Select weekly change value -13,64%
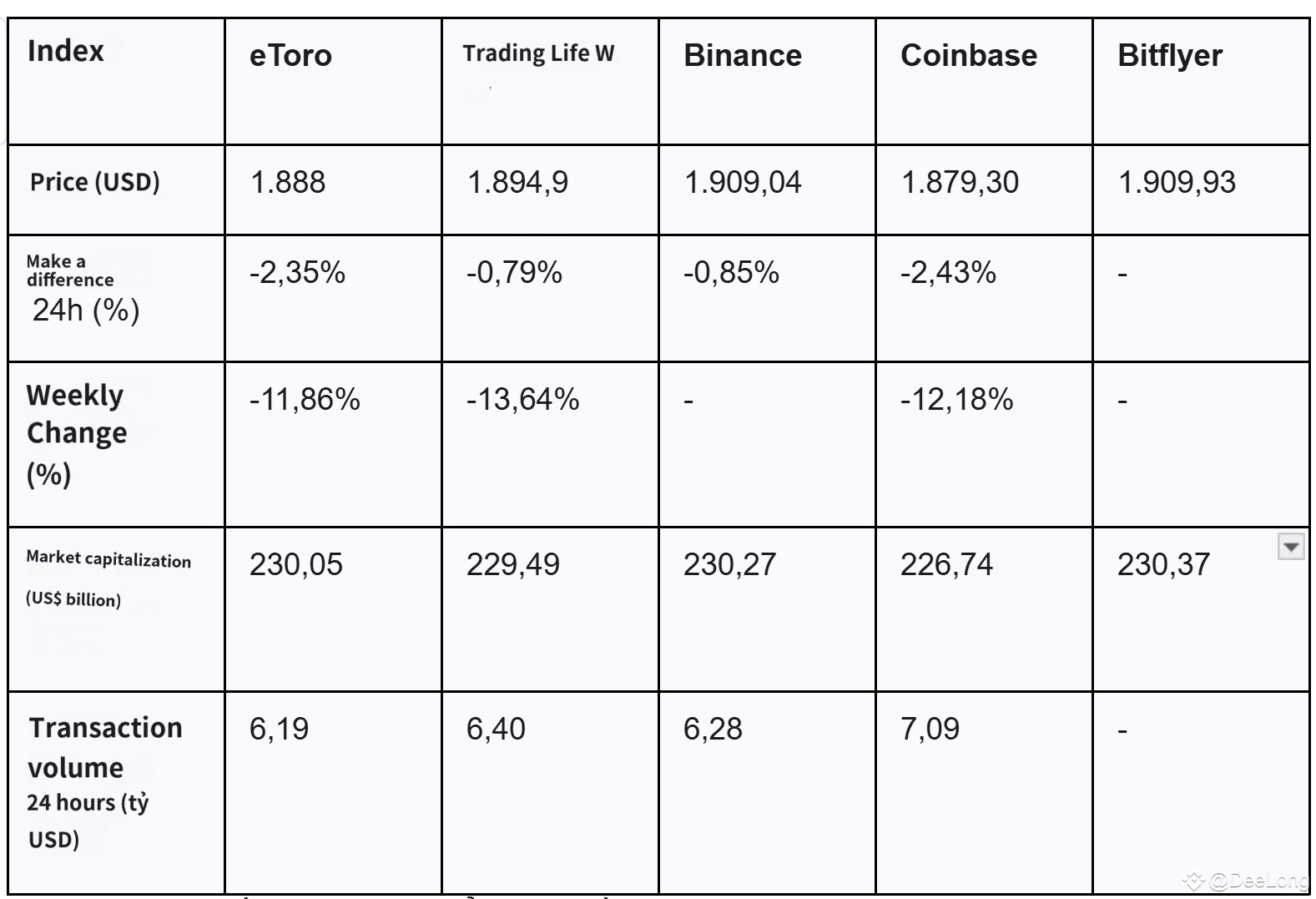Viewport: 1316px width, 899px height. click(x=522, y=399)
